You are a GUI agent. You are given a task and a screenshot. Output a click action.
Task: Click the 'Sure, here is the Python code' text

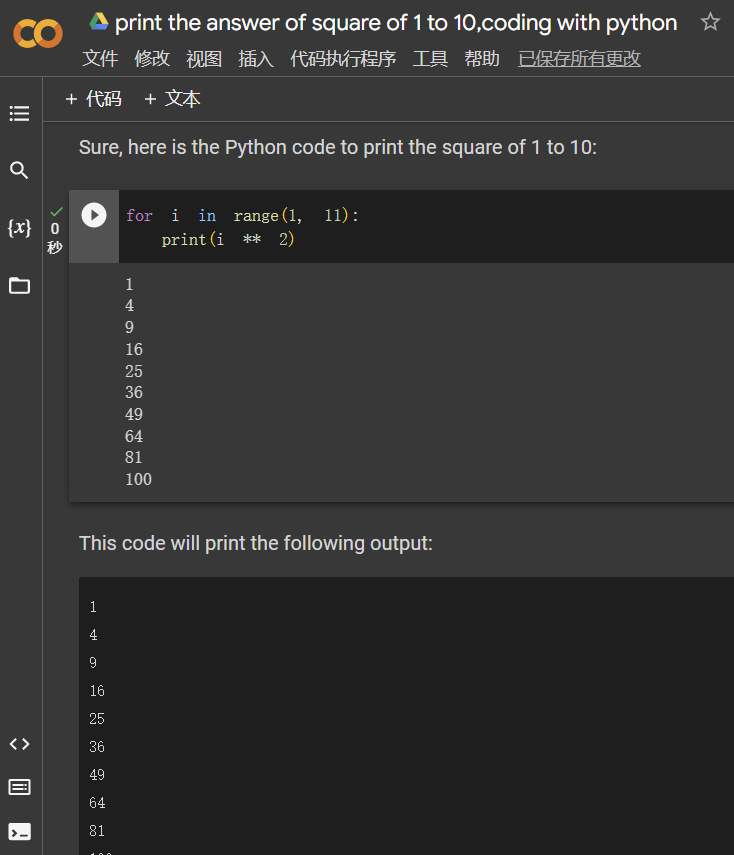(338, 147)
